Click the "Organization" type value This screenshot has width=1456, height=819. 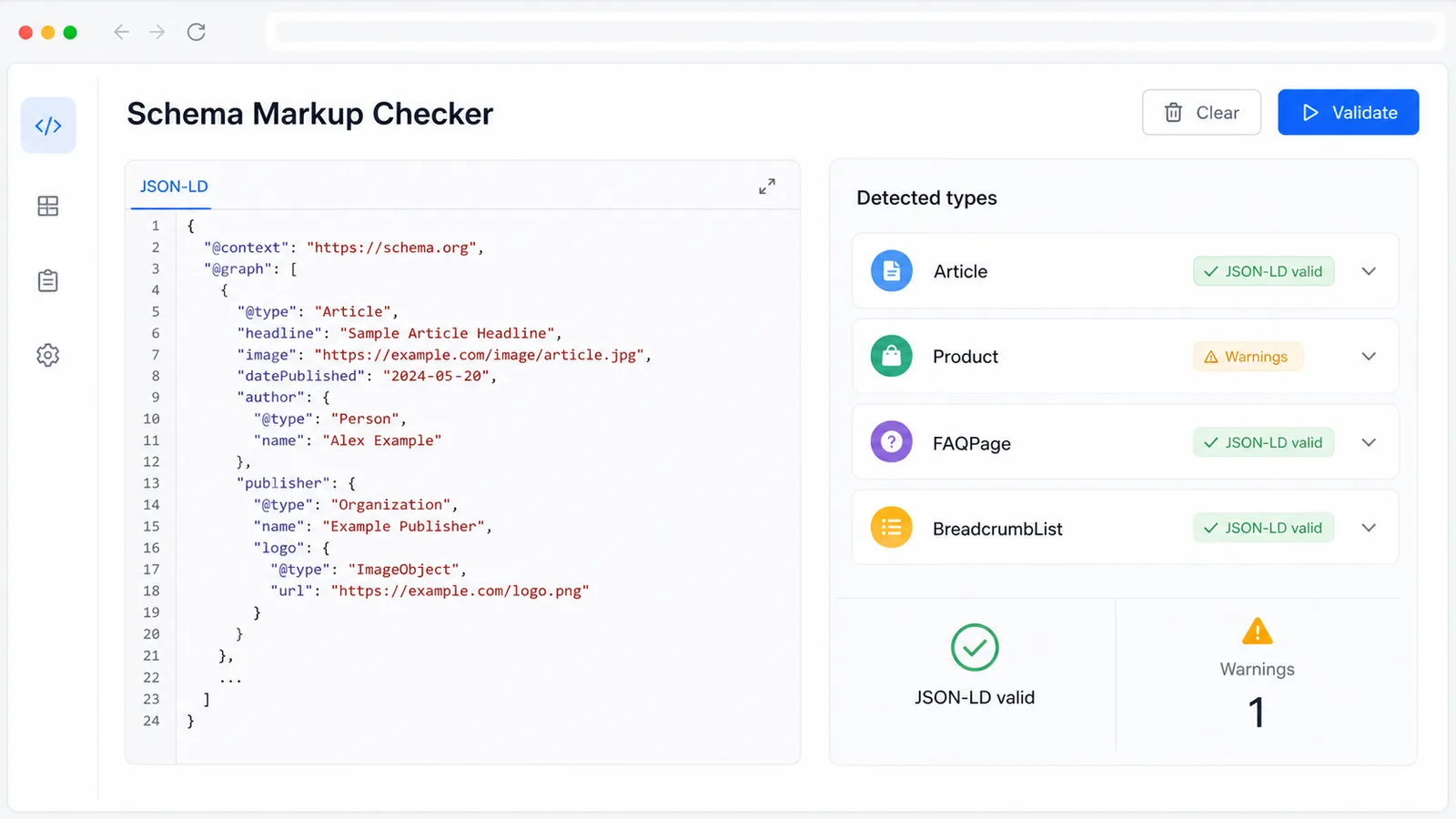click(390, 505)
